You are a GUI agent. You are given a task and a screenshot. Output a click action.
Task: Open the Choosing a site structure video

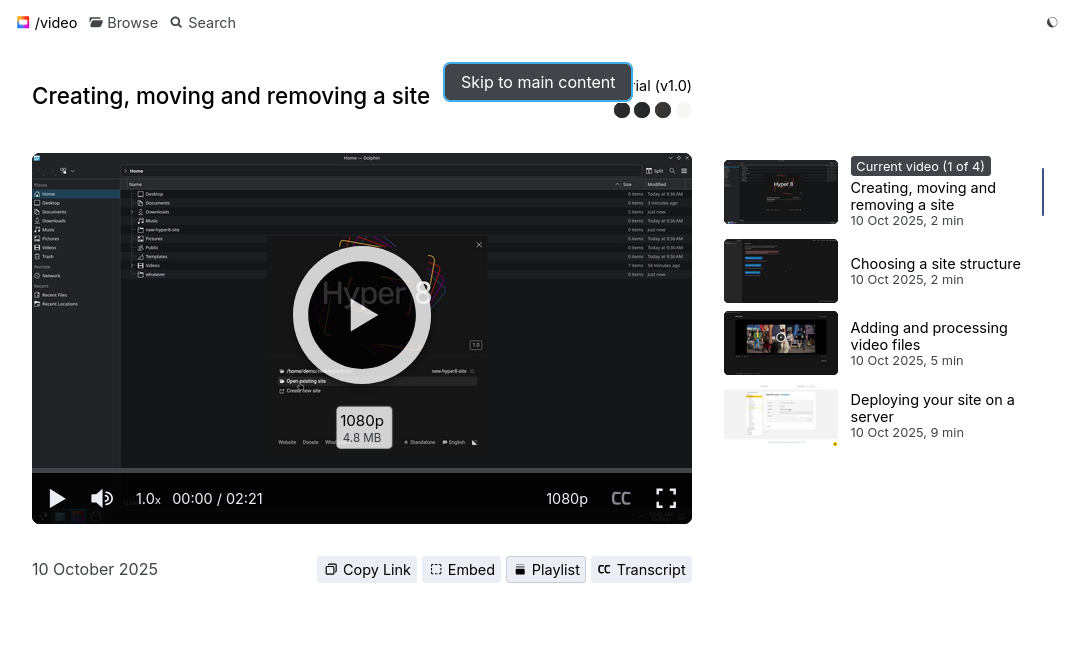click(935, 263)
